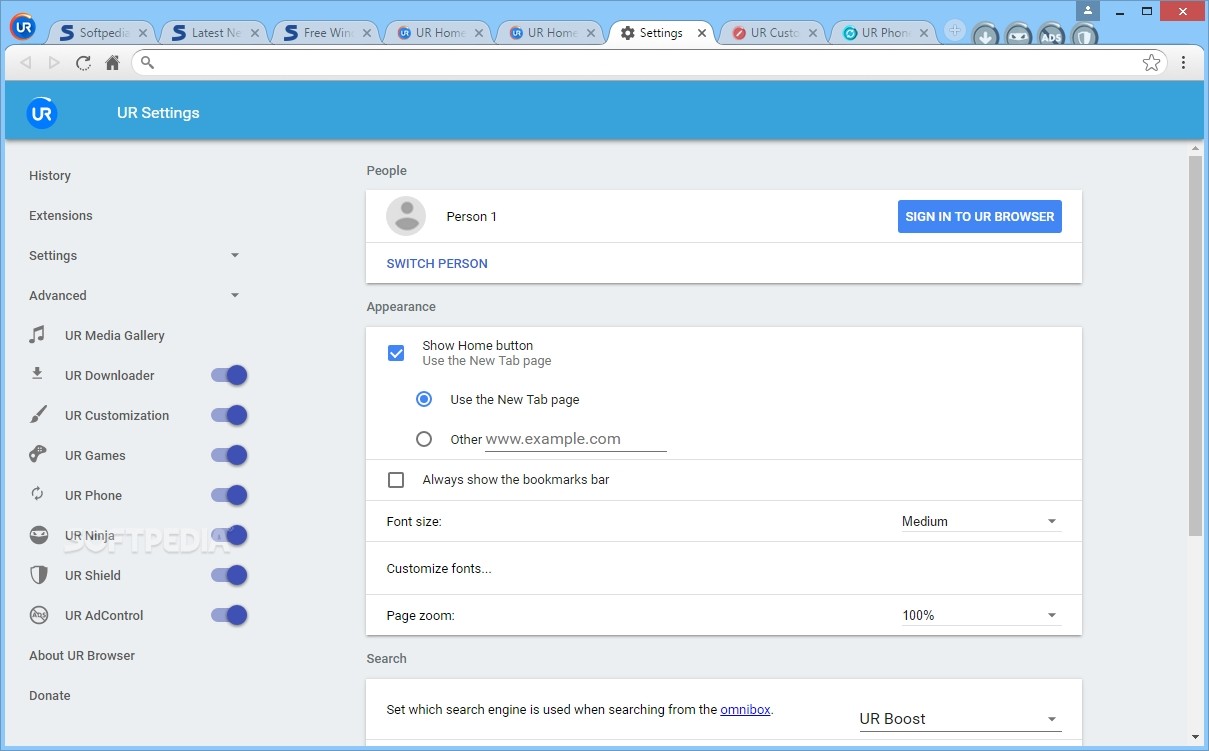
Task: Open About UR Browser
Action: [x=82, y=655]
